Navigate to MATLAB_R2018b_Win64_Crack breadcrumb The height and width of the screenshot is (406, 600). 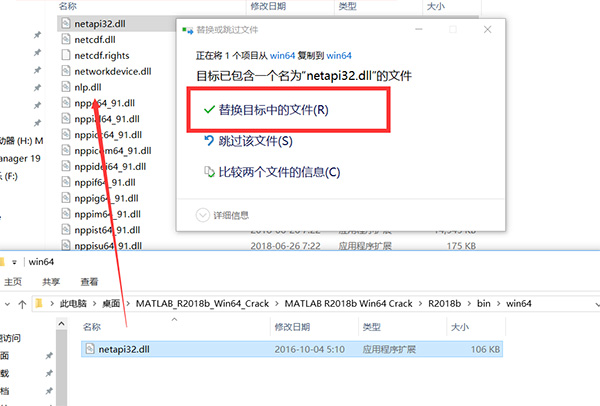(x=202, y=304)
